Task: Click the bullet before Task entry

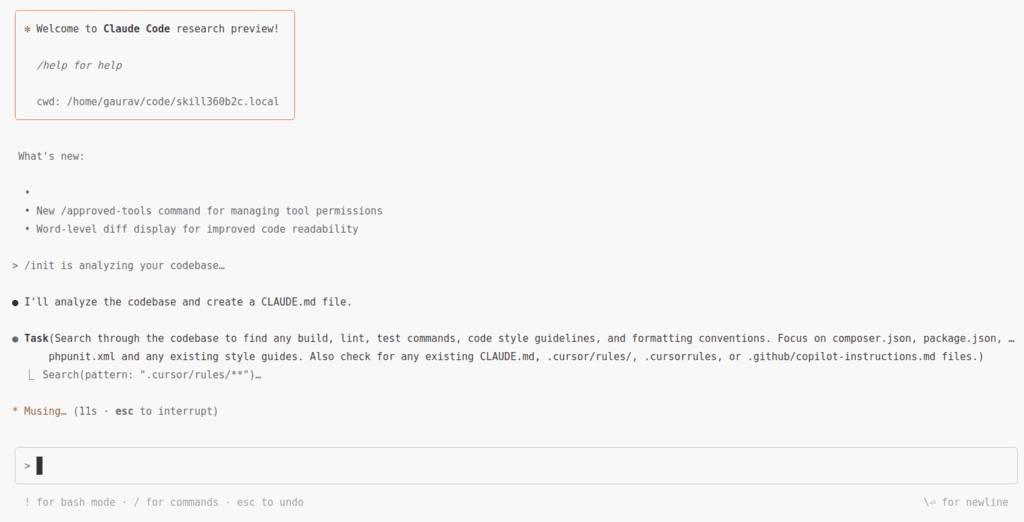Action: click(15, 339)
